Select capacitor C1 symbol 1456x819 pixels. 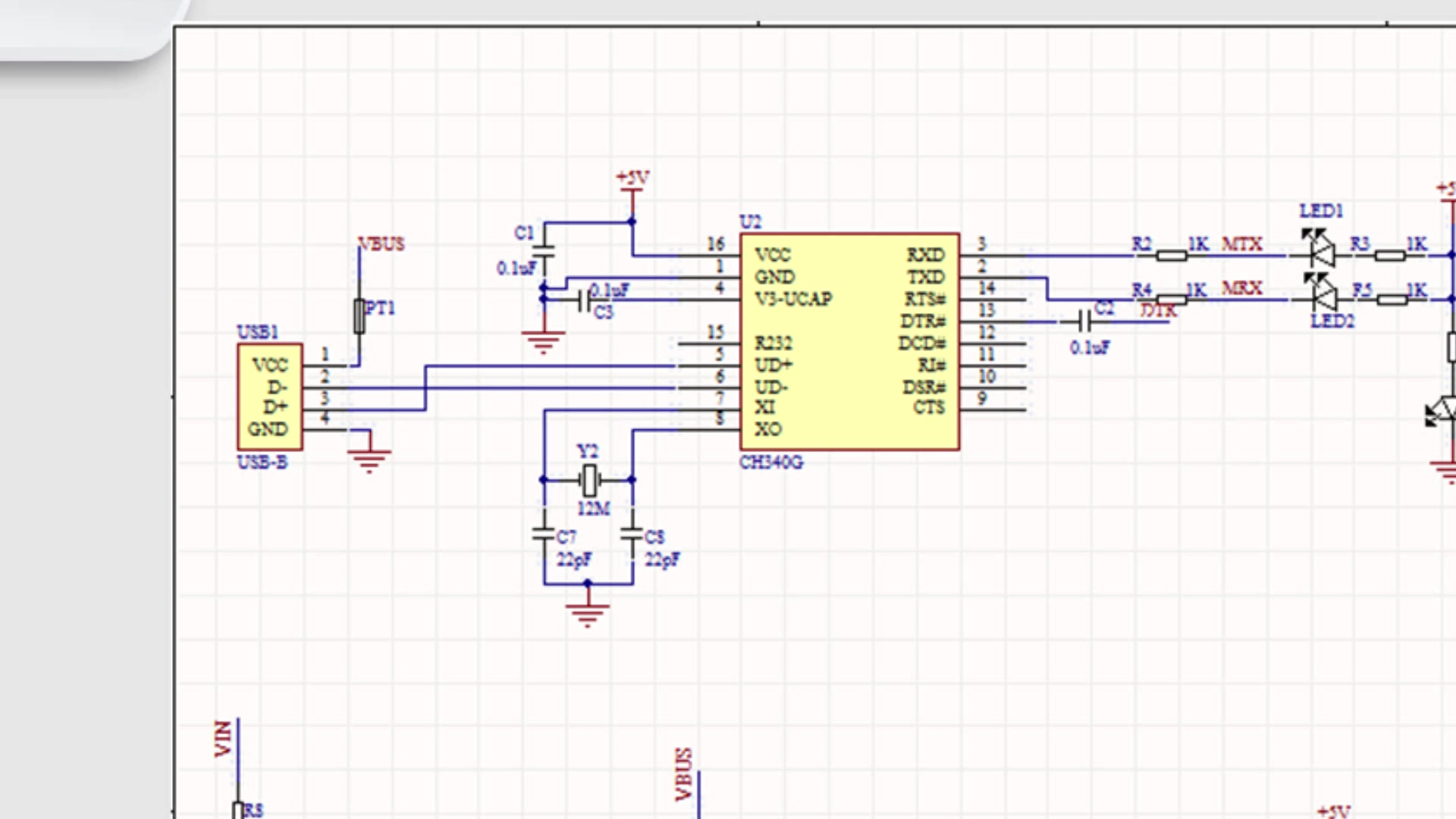pos(544,250)
